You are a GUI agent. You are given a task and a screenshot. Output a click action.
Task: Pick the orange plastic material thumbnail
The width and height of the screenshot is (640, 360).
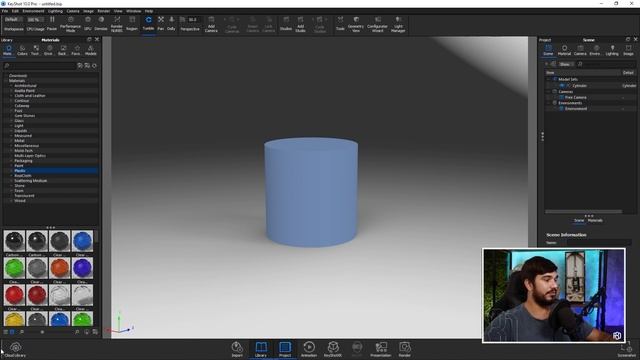click(60, 268)
